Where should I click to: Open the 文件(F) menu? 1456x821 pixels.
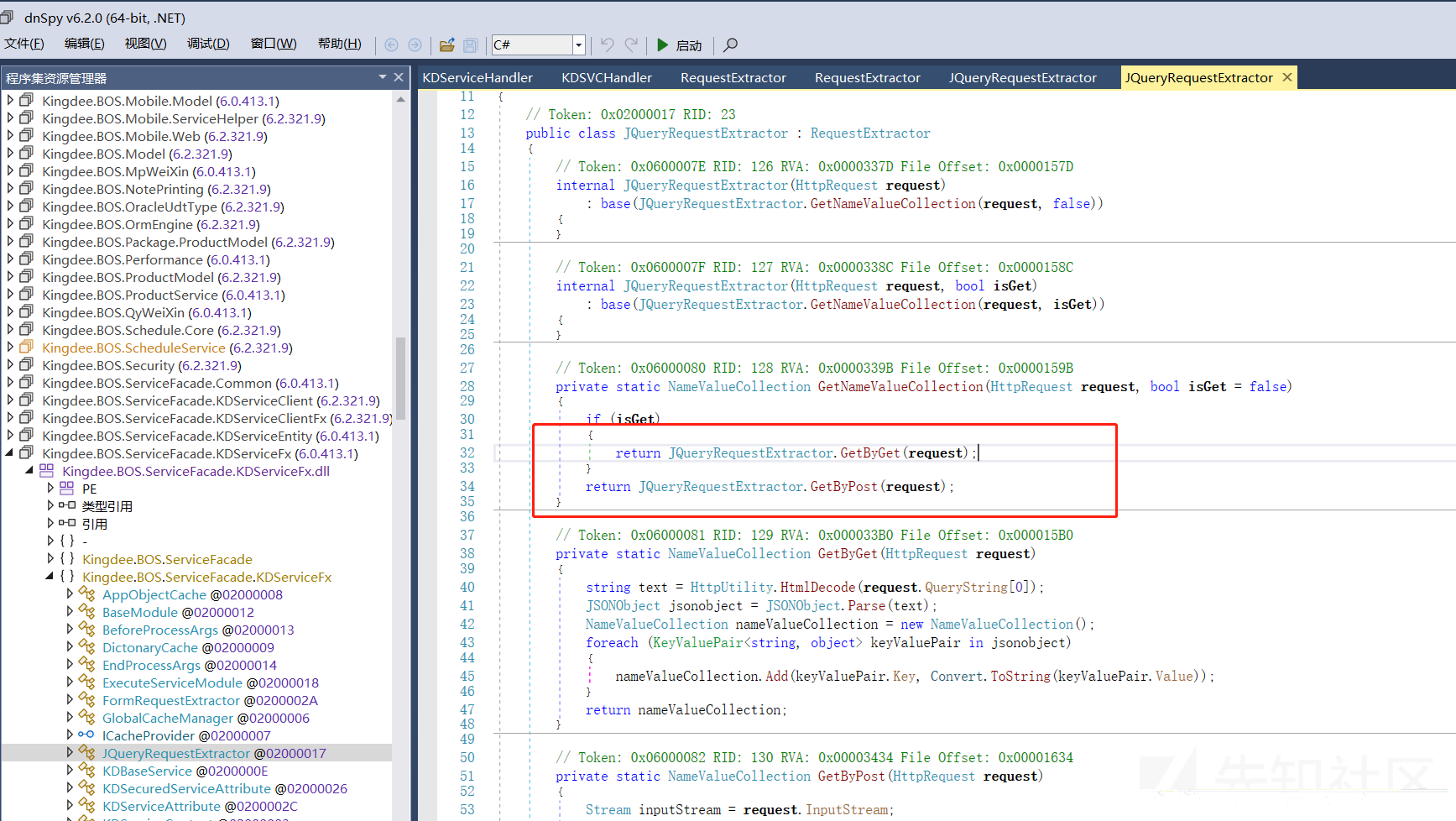coord(24,44)
